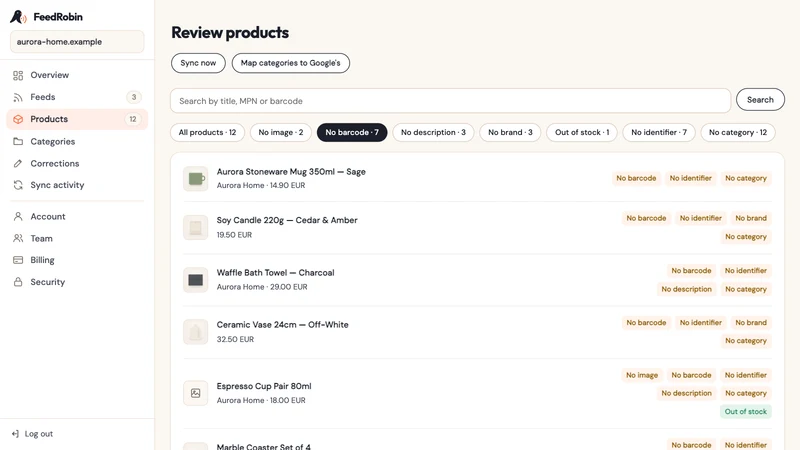Viewport: 800px width, 450px height.
Task: Open Ceramic Vase product thumbnail
Action: click(x=195, y=332)
